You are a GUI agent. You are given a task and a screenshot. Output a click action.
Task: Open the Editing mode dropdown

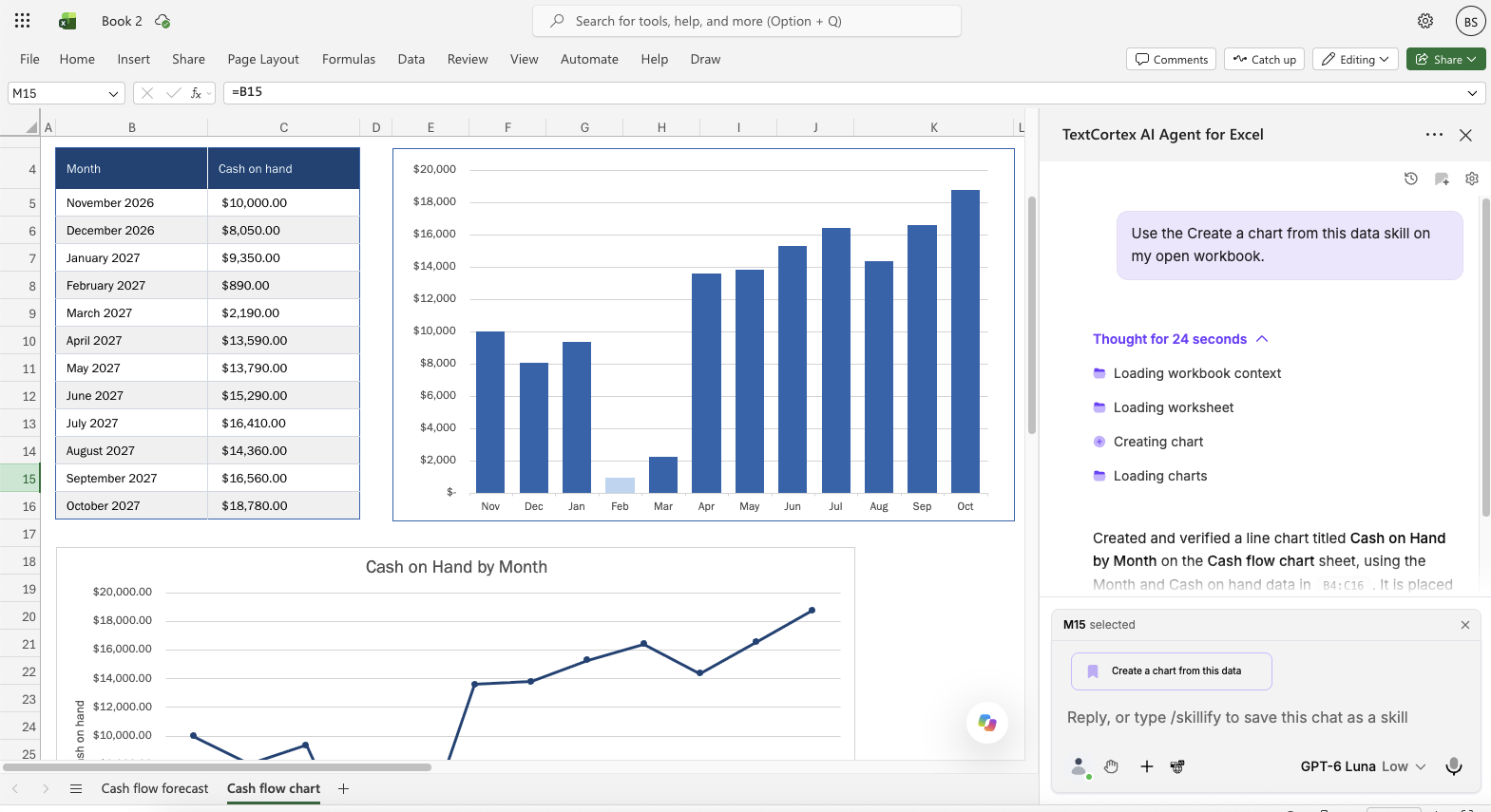click(1356, 59)
